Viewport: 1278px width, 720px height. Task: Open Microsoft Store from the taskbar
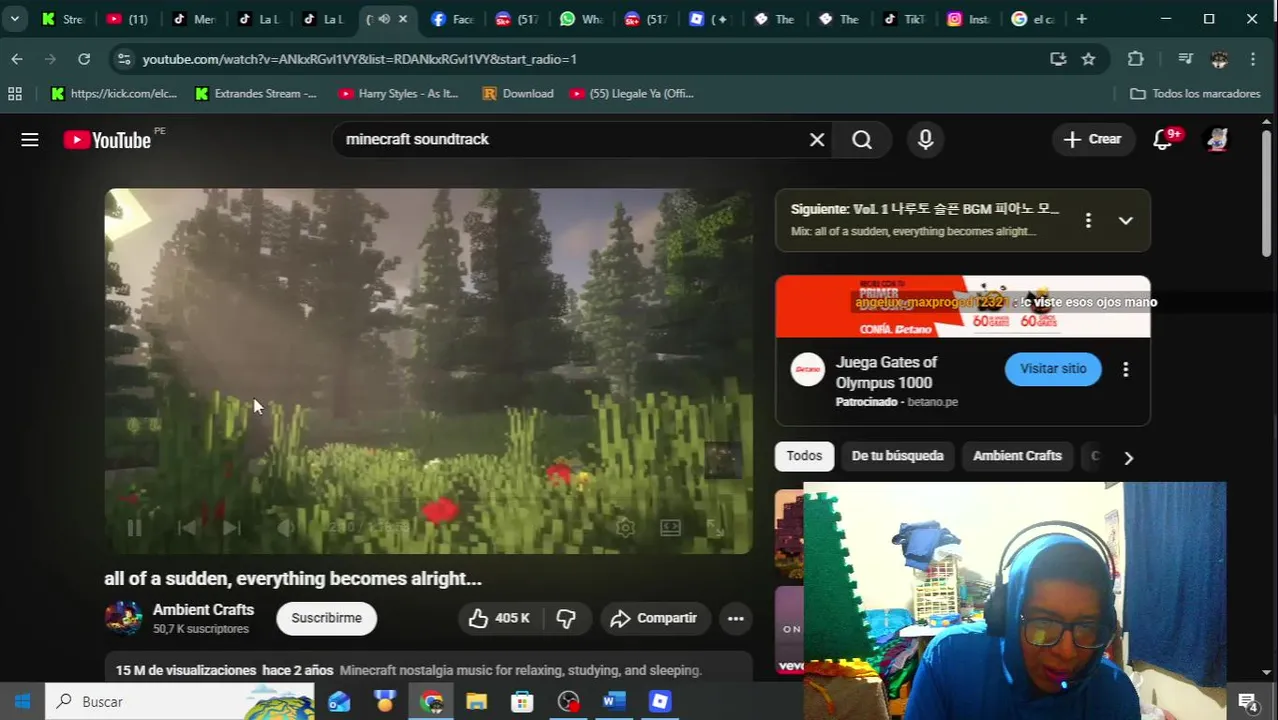(x=522, y=702)
